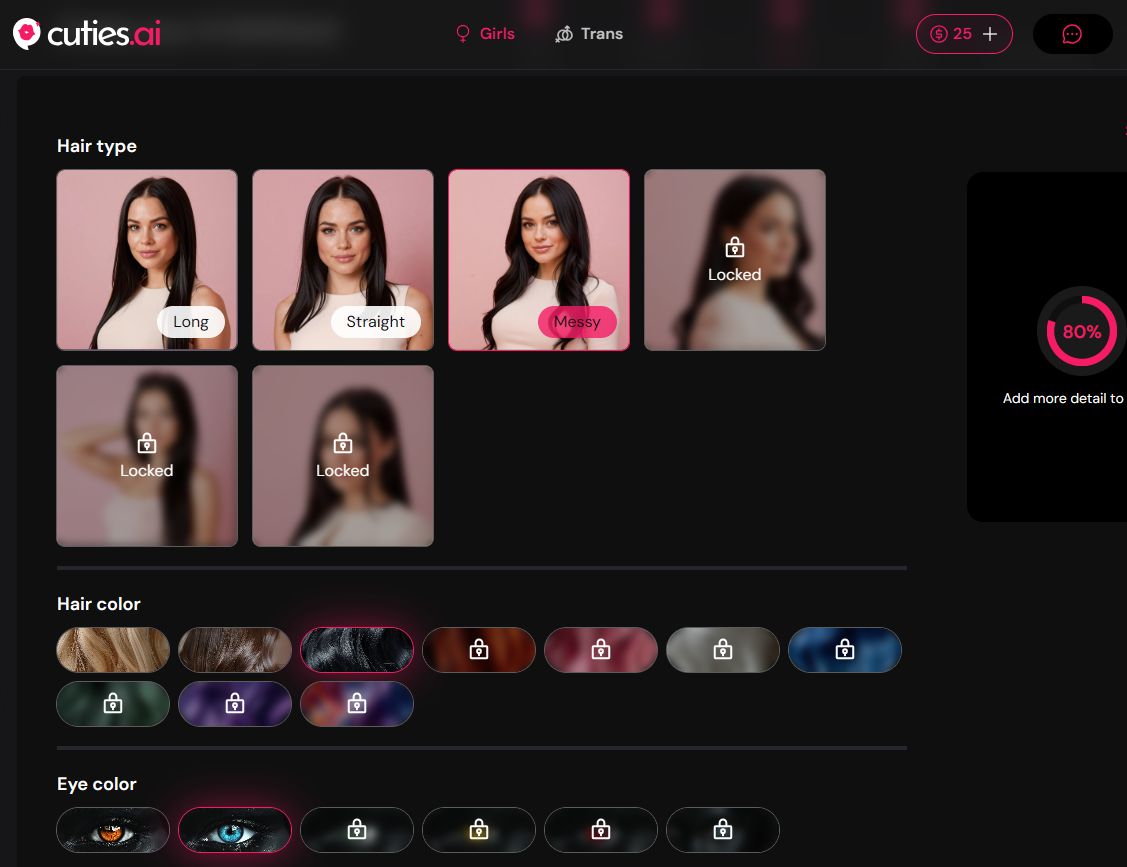Image resolution: width=1127 pixels, height=867 pixels.
Task: Click the lock icon on the fourth hair type
Action: tap(735, 245)
